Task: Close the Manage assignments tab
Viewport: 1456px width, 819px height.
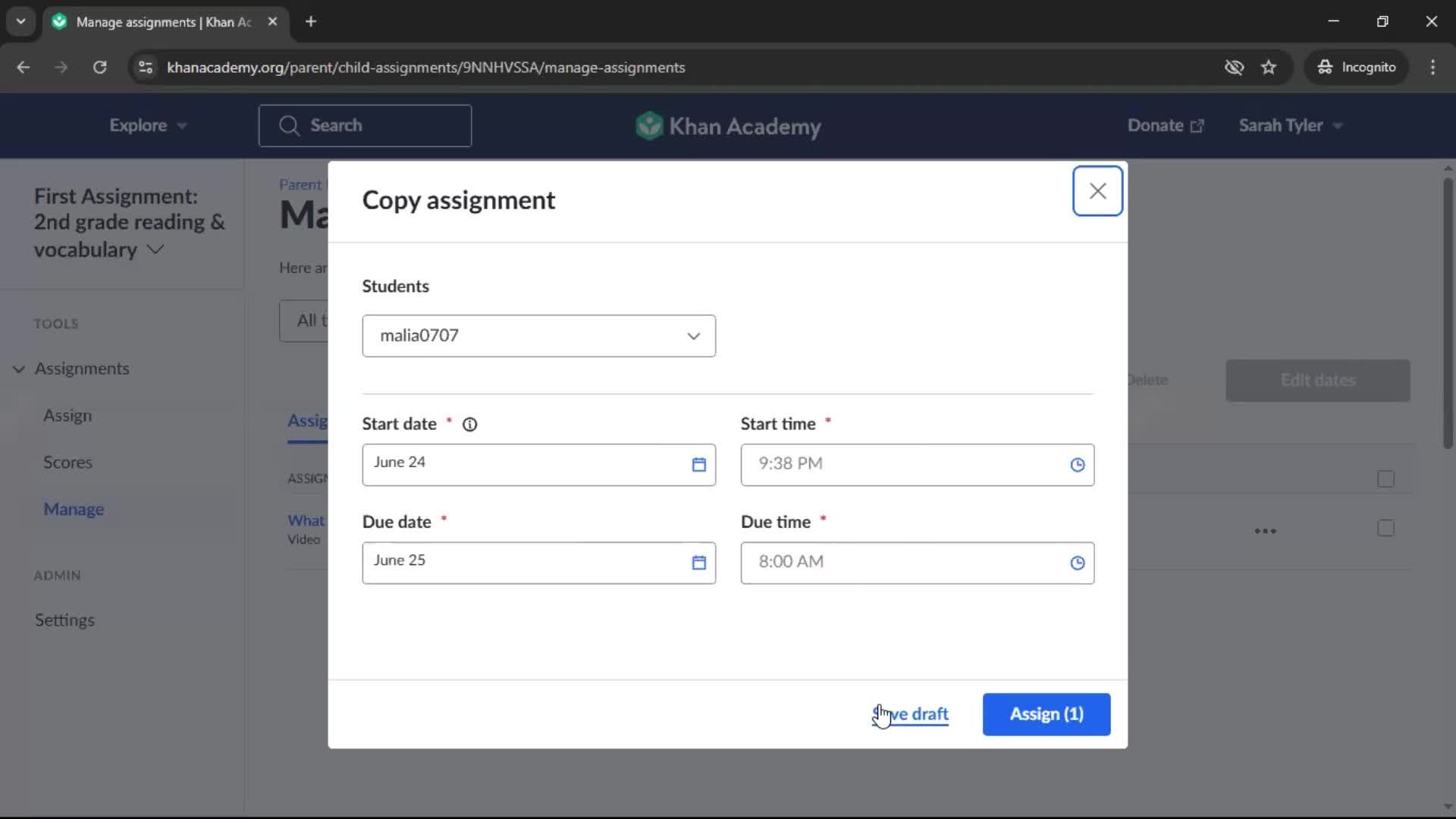Action: [272, 22]
